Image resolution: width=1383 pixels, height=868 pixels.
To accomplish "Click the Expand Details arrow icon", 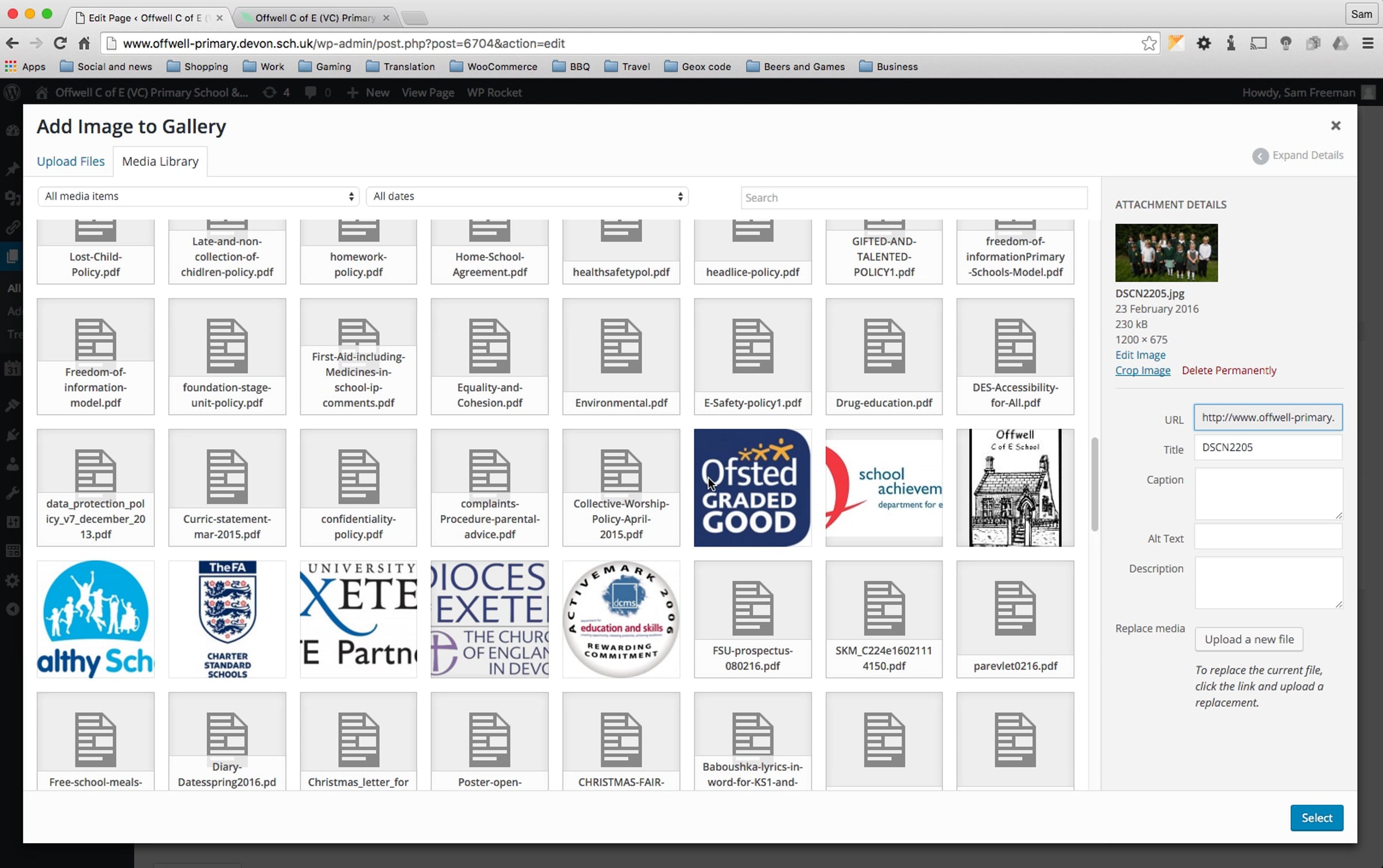I will 1260,156.
